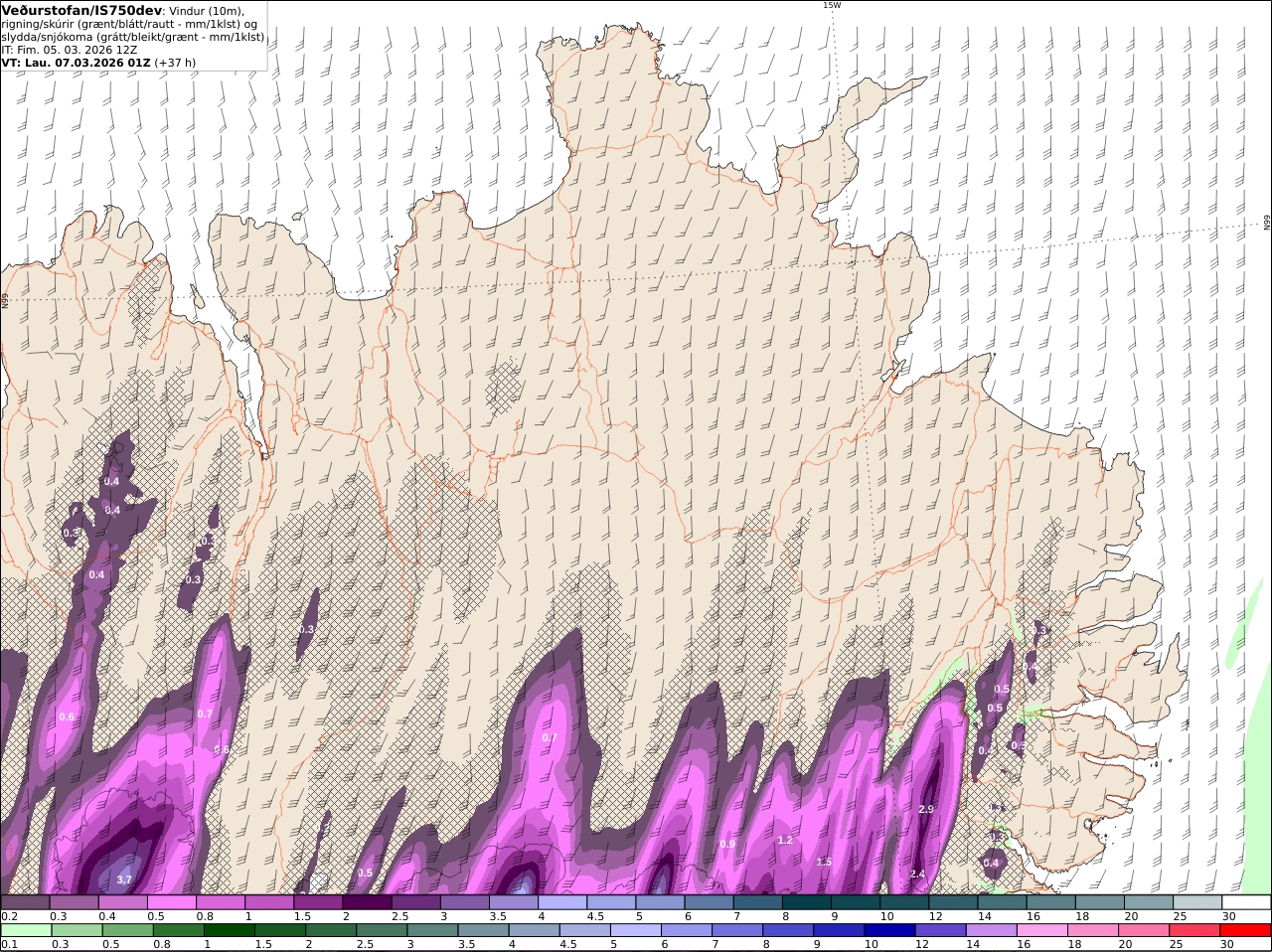Click the 66N latitude label on right edge
1272x952 pixels.
pos(1267,224)
